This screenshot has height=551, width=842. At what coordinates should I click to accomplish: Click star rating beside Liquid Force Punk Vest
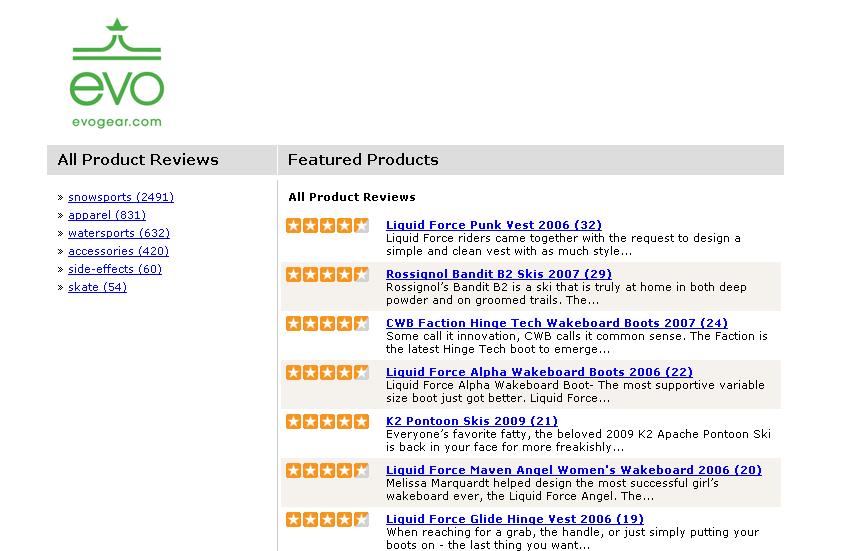[x=327, y=226]
